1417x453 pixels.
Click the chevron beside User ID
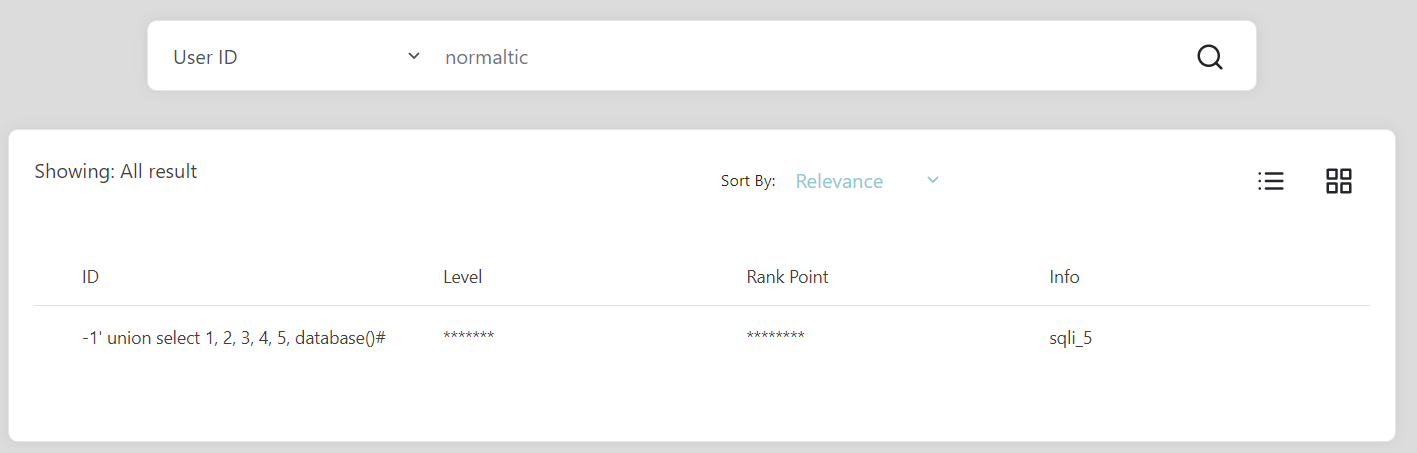pyautogui.click(x=414, y=56)
